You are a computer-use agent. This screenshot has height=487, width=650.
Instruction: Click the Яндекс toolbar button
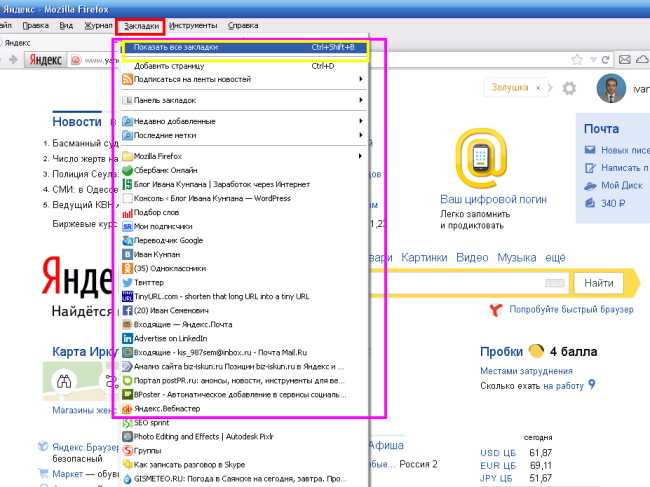45,60
